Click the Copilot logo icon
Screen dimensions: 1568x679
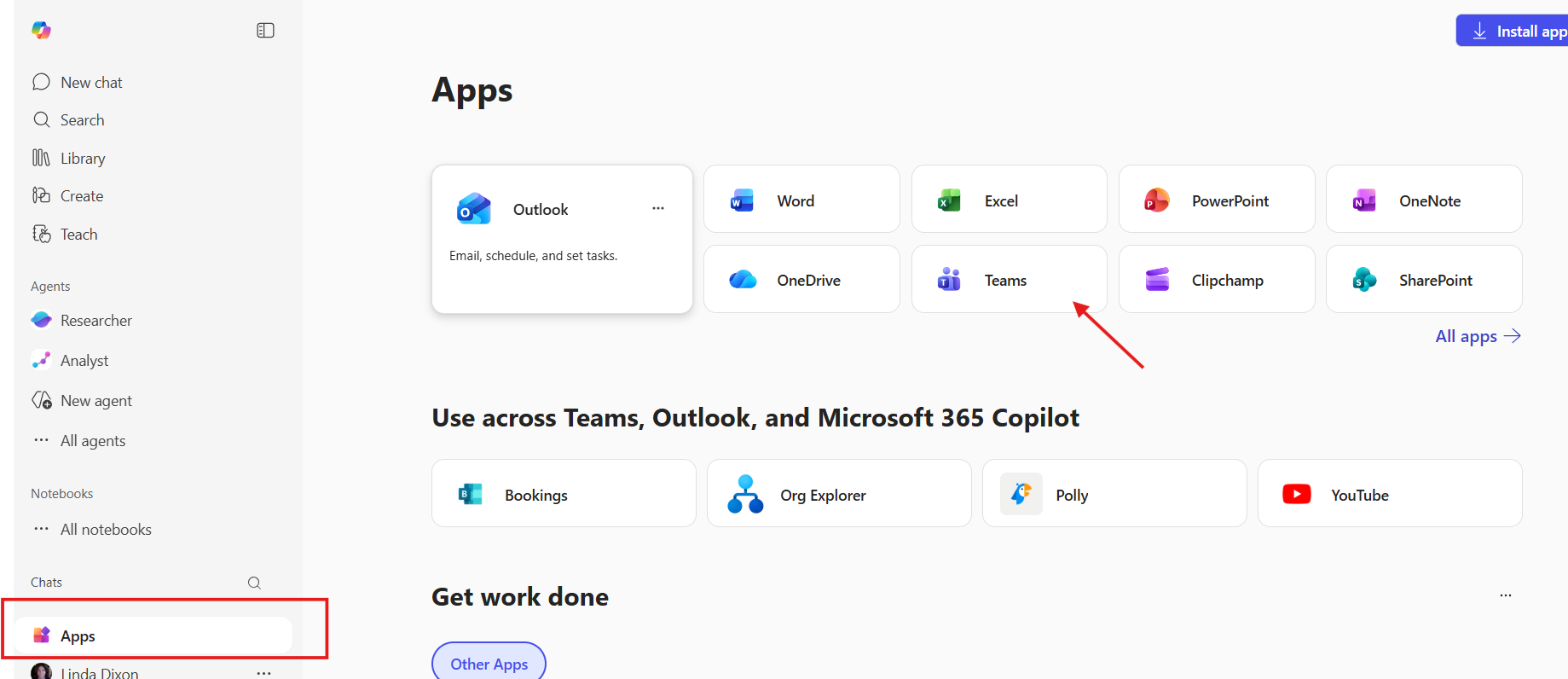41,31
